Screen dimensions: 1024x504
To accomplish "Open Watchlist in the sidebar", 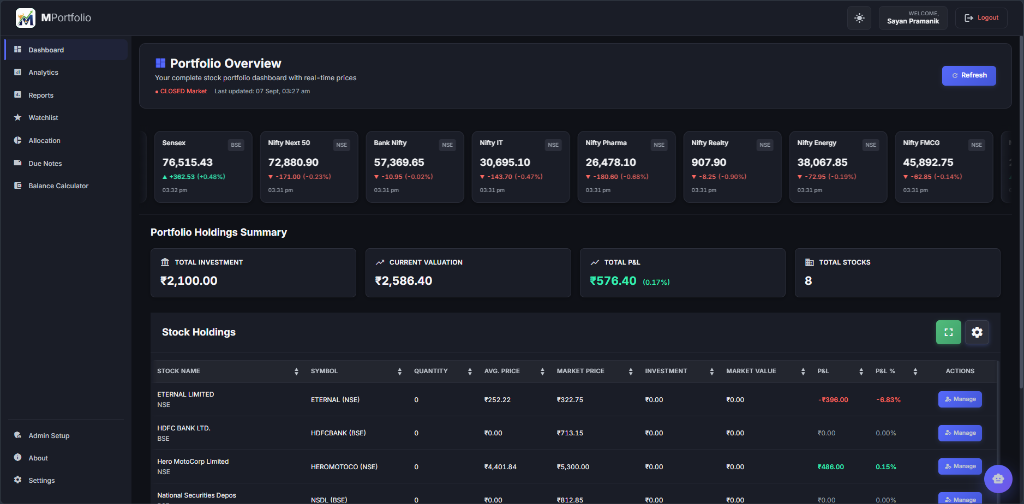I will coord(66,118).
